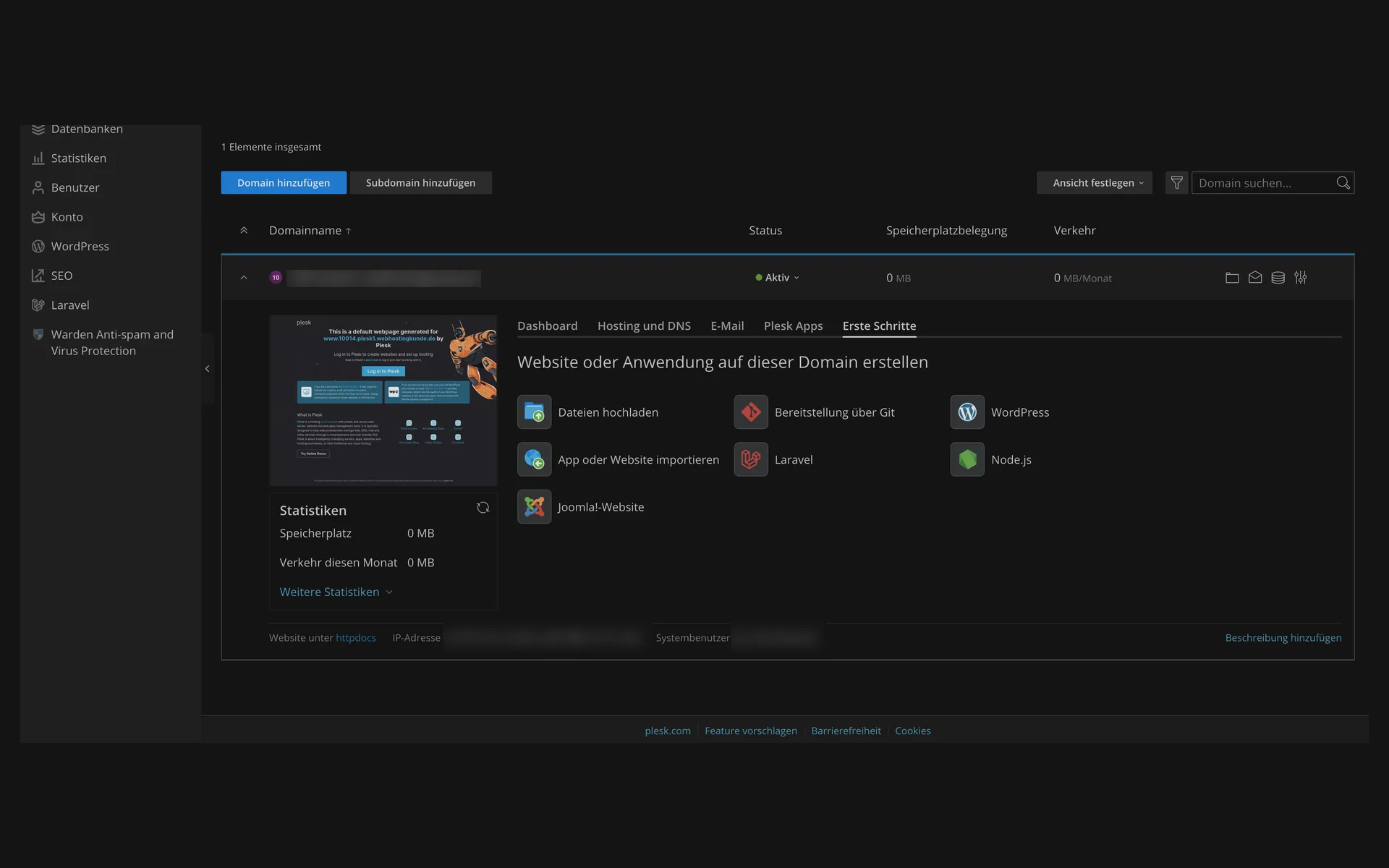Click the WordPress install icon
1389x868 pixels.
click(x=967, y=412)
